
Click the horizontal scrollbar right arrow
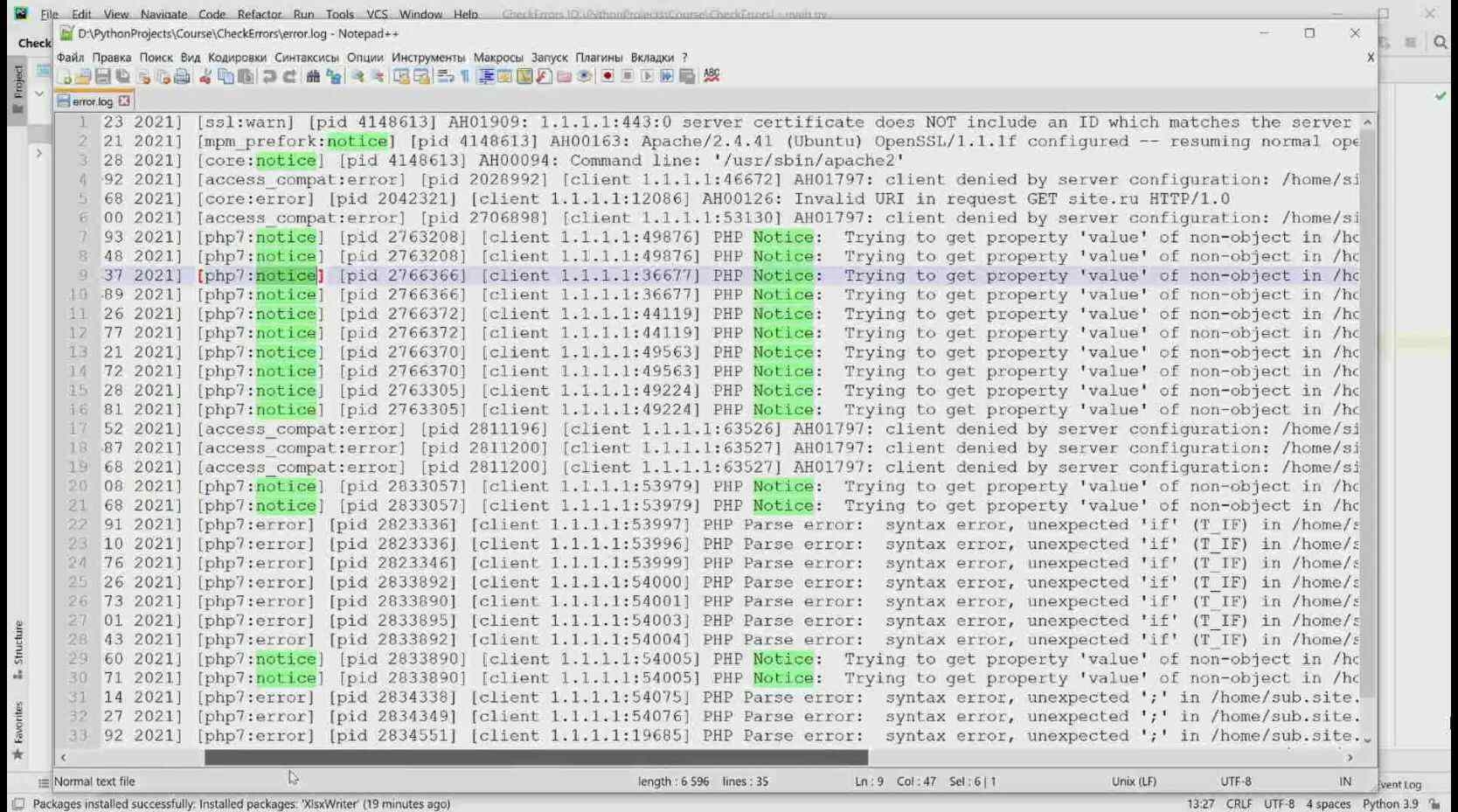(x=1350, y=757)
